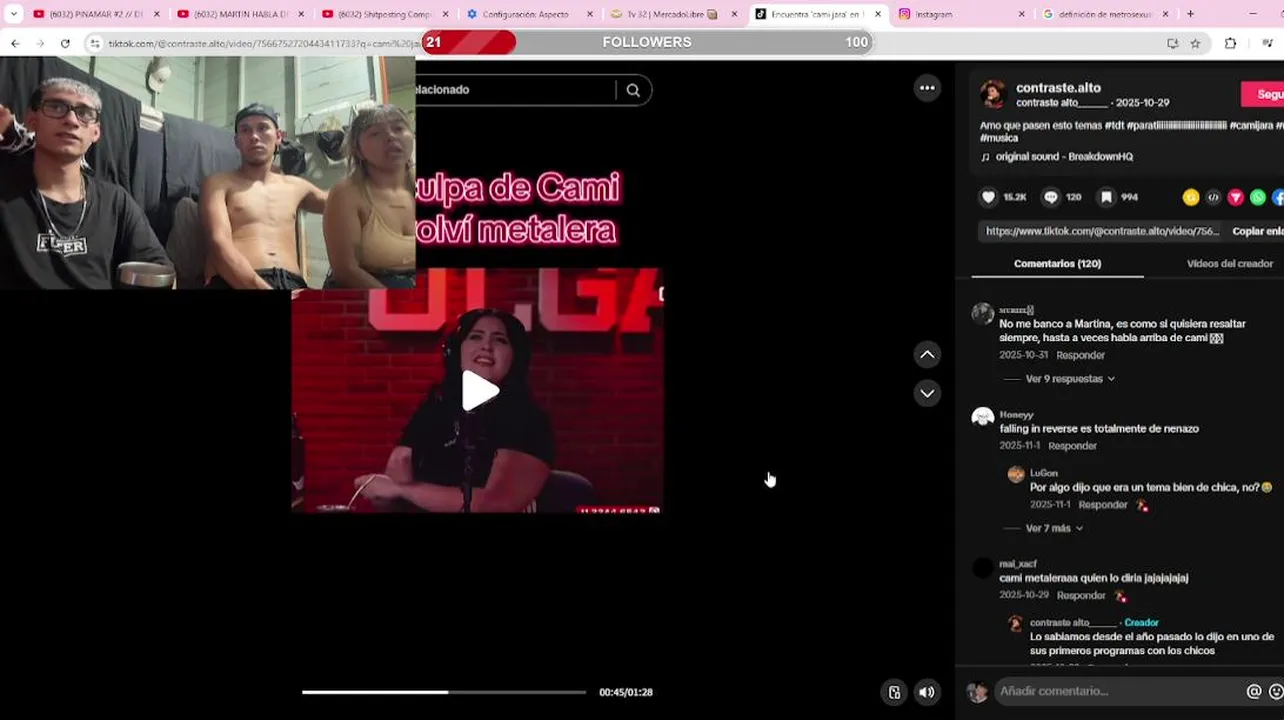Click the install app icon in address bar
This screenshot has height=720, width=1284.
point(1172,43)
